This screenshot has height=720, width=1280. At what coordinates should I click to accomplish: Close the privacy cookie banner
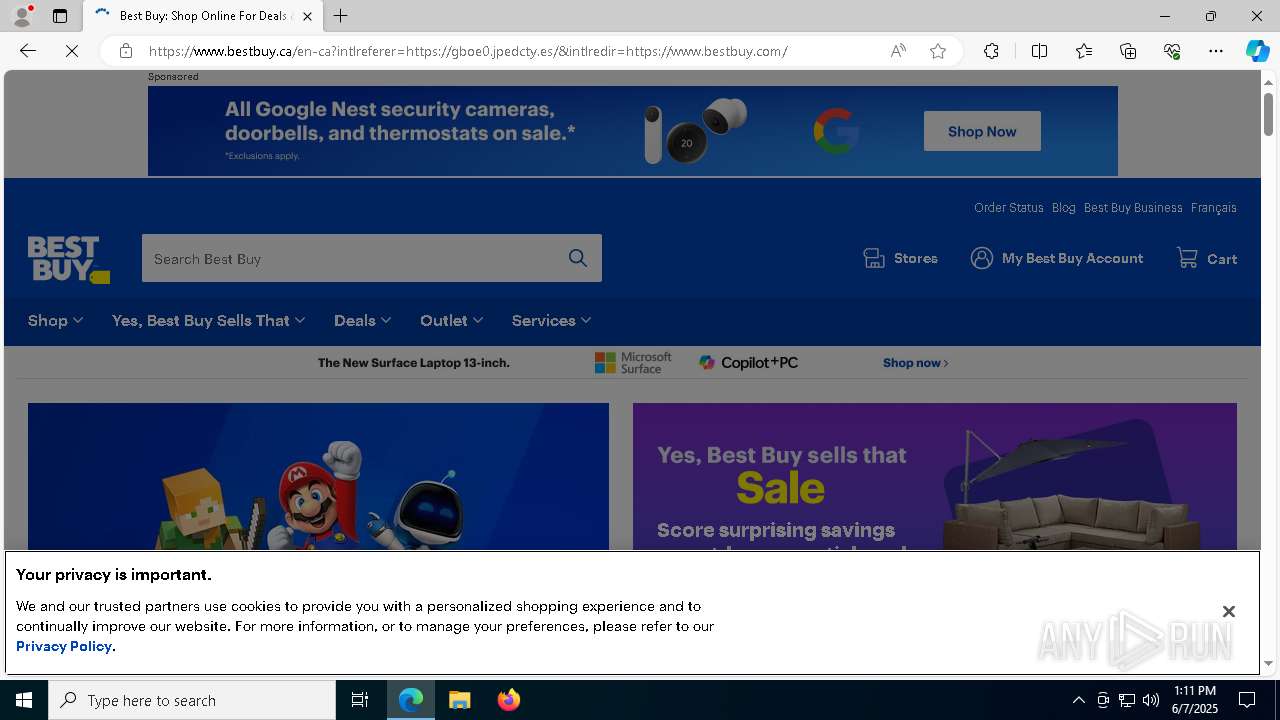(1229, 611)
